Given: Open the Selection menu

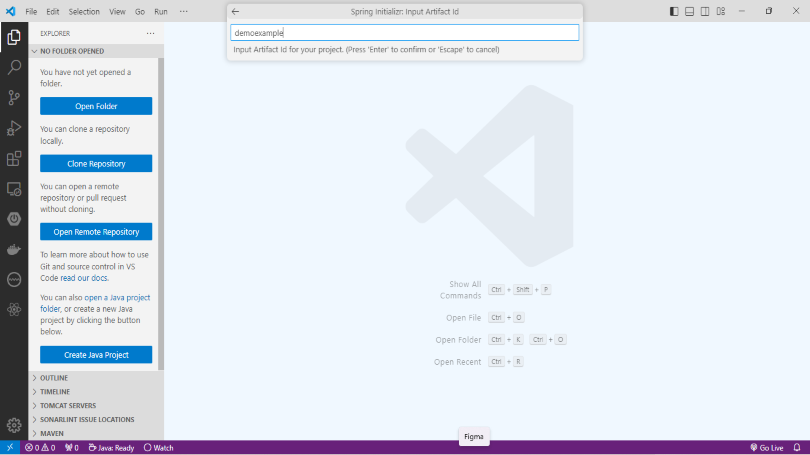Looking at the screenshot, I should [x=84, y=11].
